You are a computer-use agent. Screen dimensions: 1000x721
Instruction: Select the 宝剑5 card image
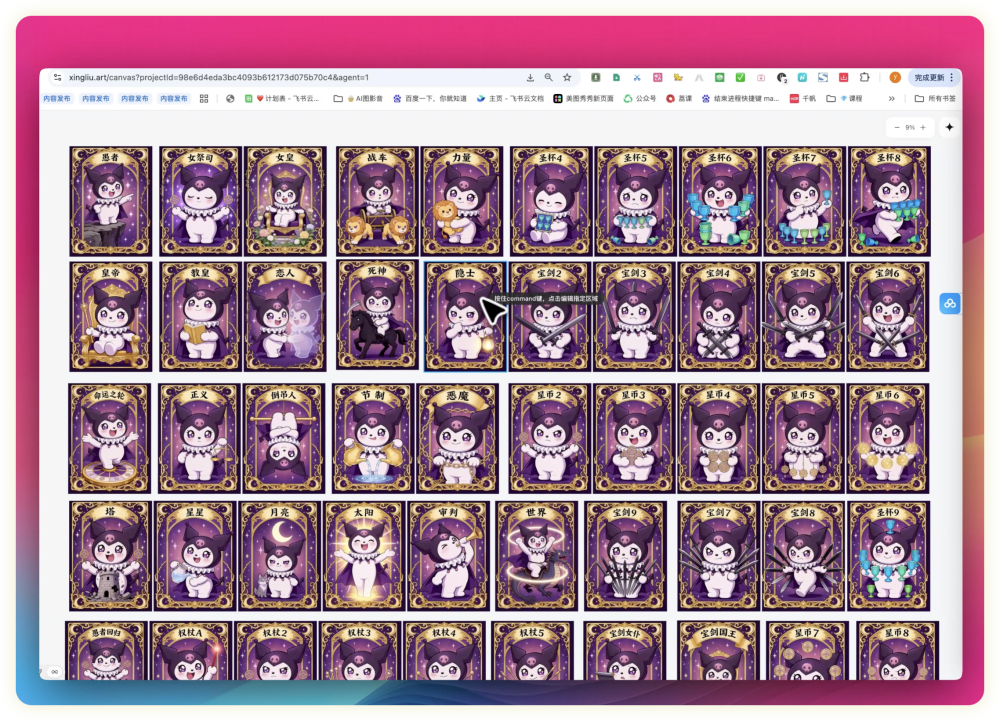pos(803,316)
